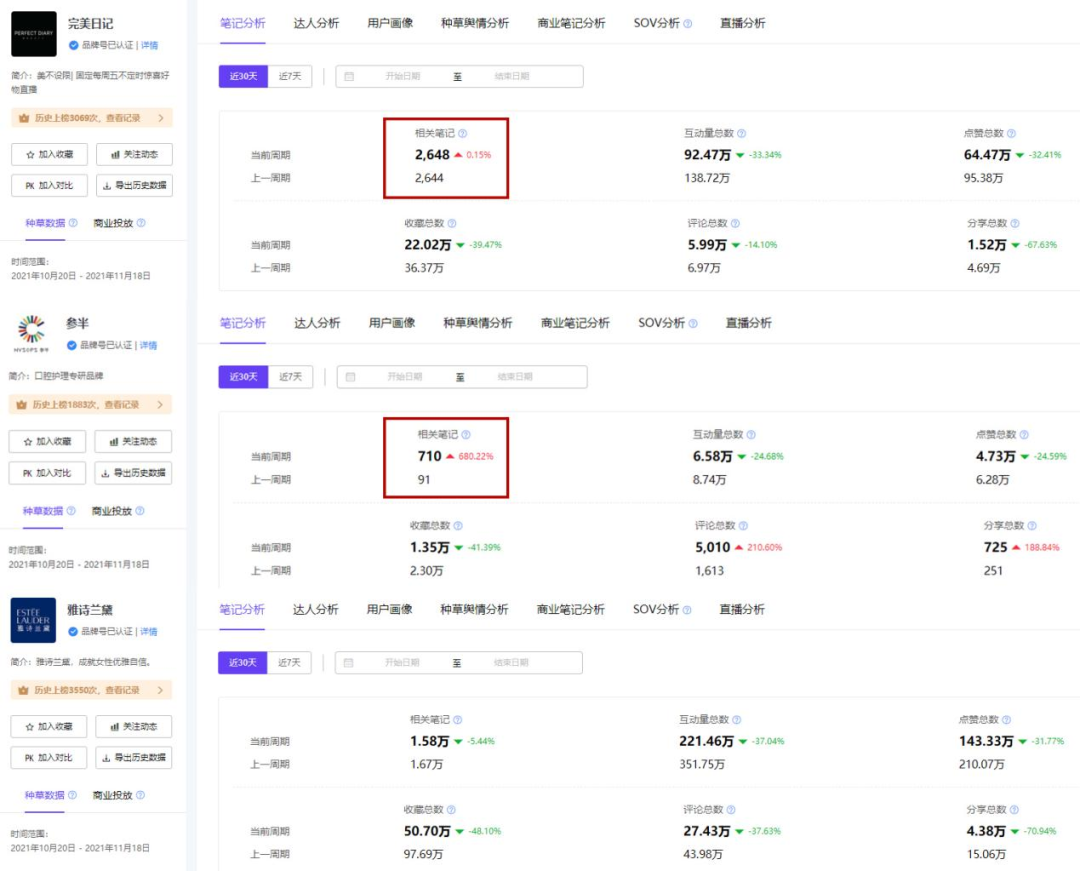Click the 完美日记 brand logo thumbnail
The height and width of the screenshot is (871, 1080).
pos(34,34)
